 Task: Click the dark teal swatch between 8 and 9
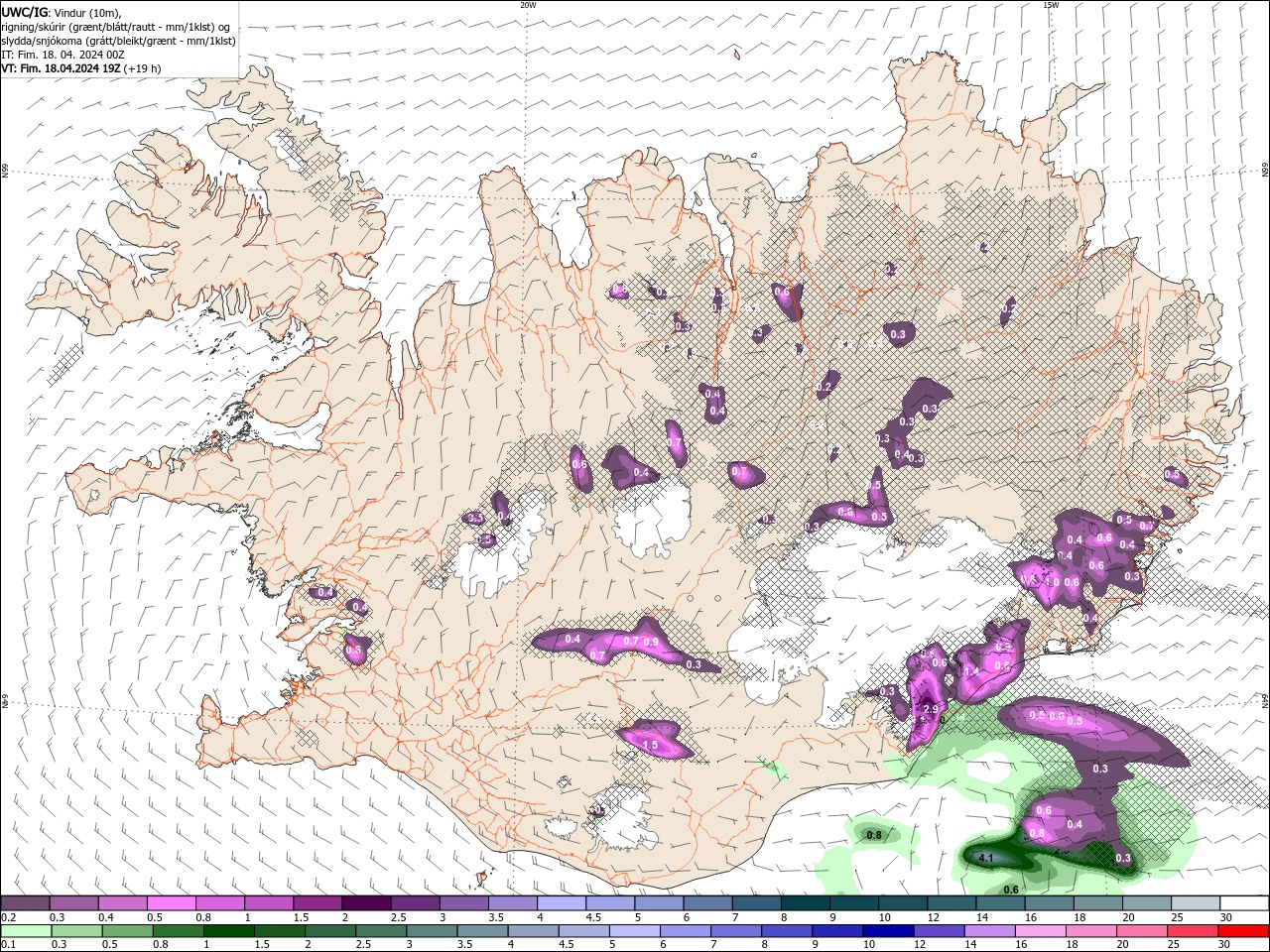(806, 903)
